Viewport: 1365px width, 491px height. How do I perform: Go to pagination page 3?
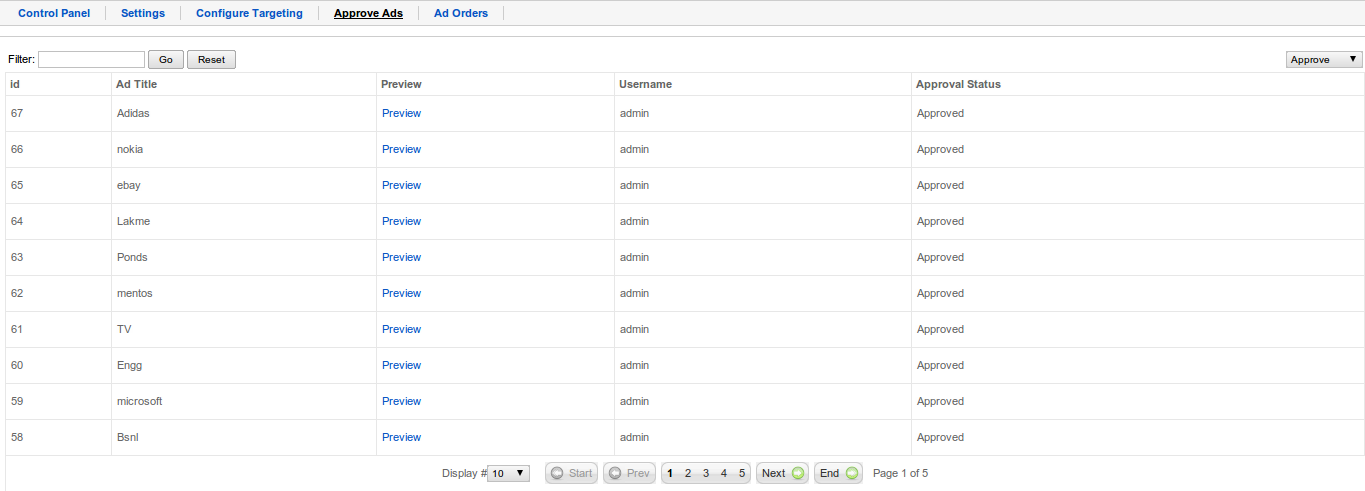tap(706, 473)
